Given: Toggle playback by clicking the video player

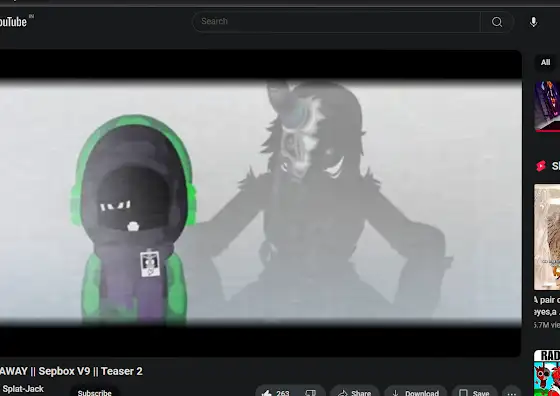Looking at the screenshot, I should [260, 203].
